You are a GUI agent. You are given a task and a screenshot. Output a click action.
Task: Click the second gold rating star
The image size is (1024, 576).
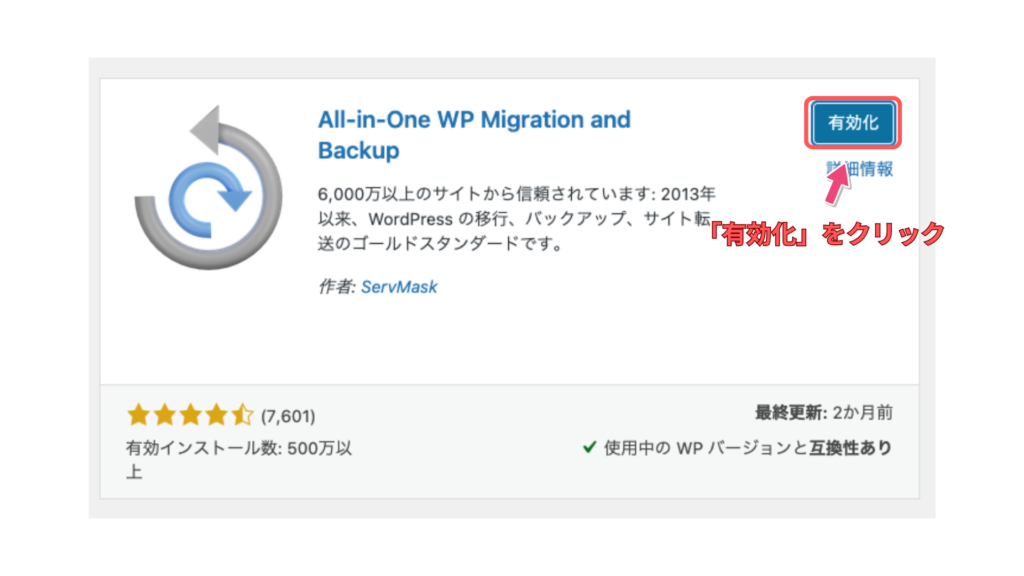pos(164,415)
